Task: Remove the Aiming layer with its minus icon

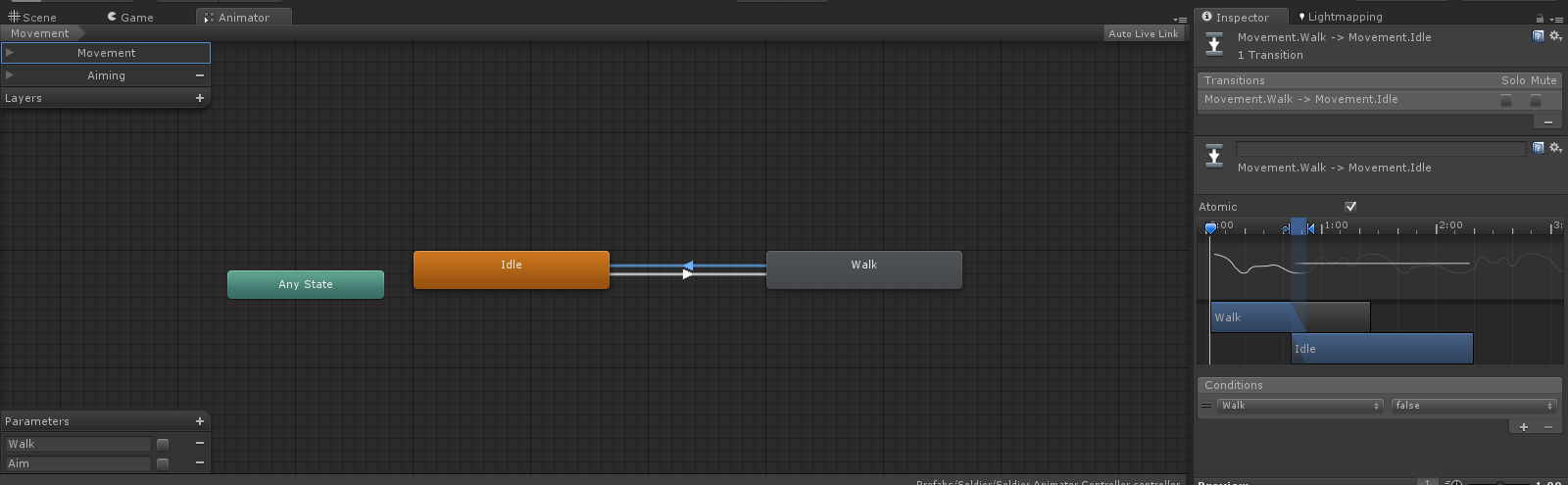Action: click(200, 75)
